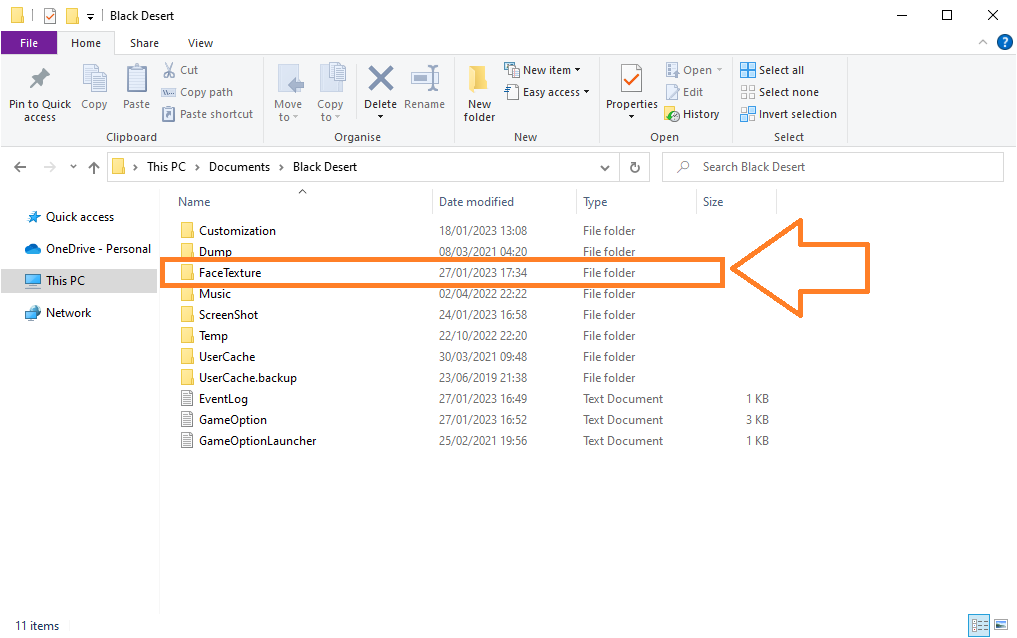Open Customize Quick Access Toolbar dropdown
This screenshot has width=1017, height=638.
[90, 16]
